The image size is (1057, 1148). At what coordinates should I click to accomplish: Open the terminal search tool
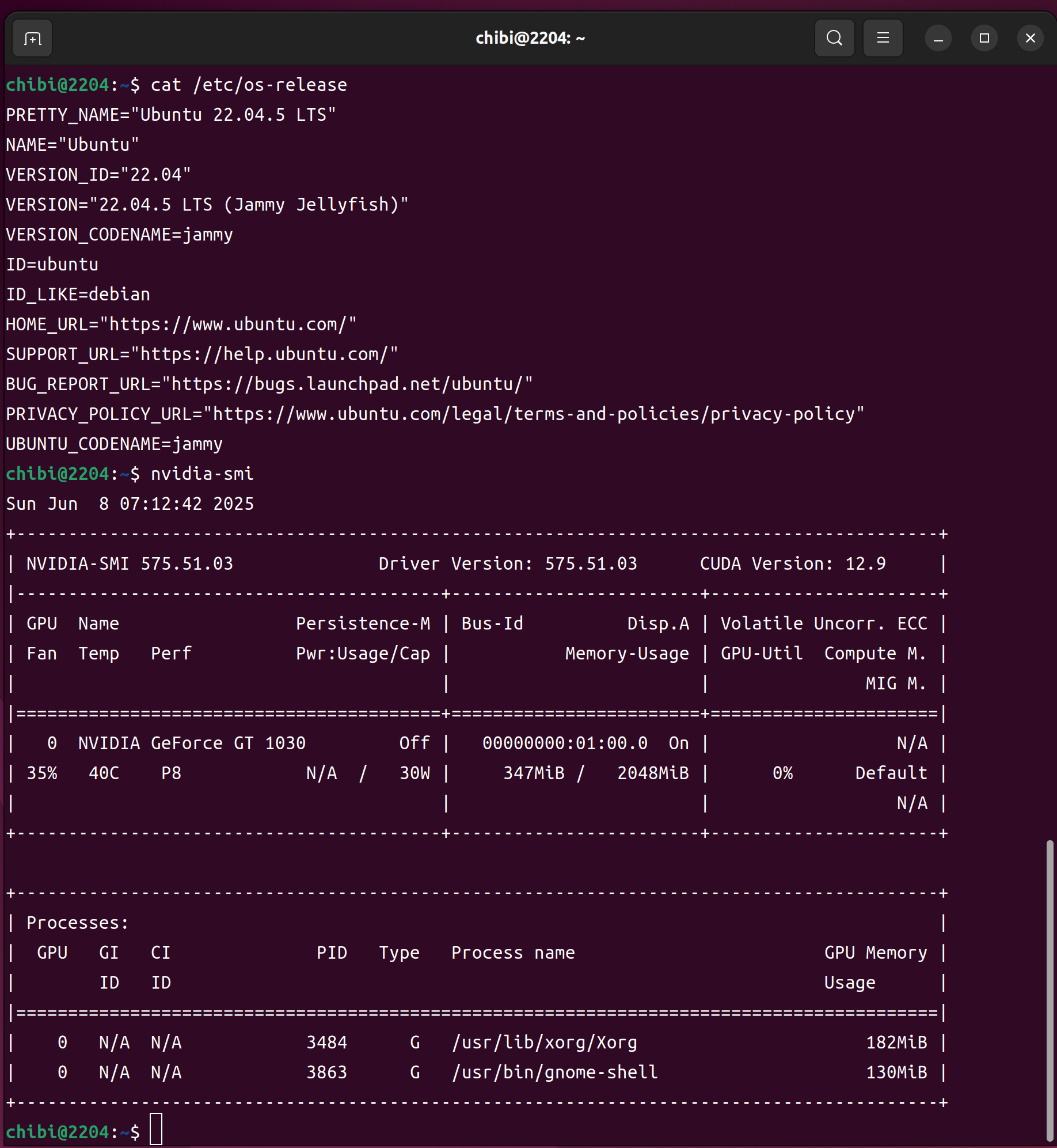834,39
